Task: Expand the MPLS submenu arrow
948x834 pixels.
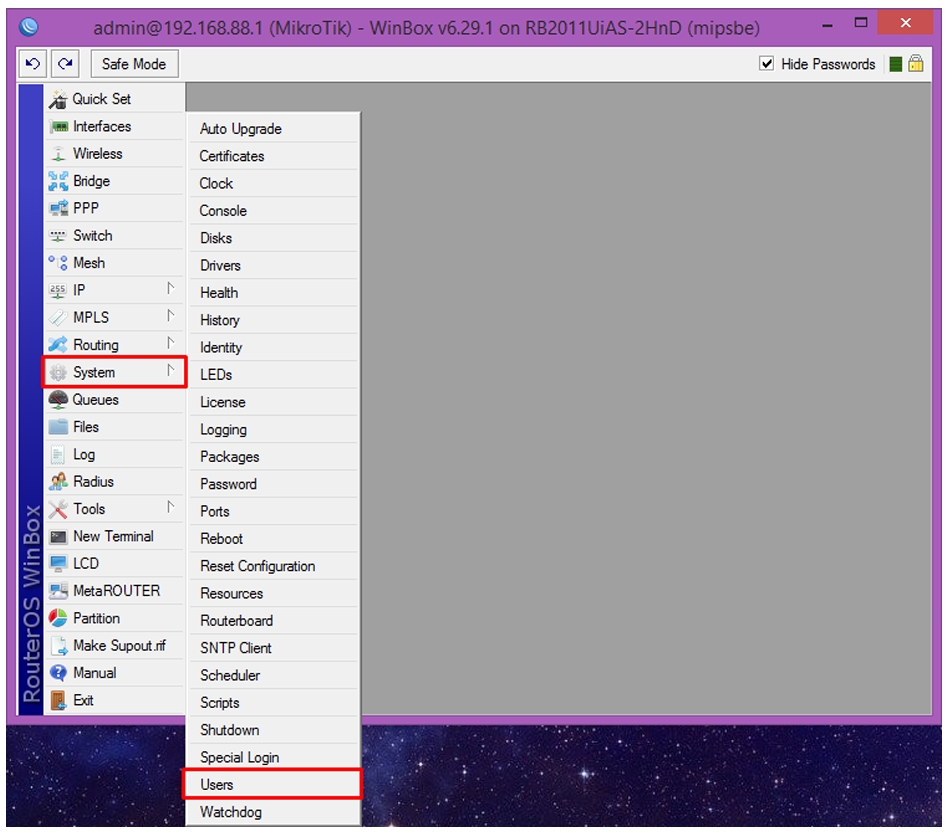Action: 170,317
